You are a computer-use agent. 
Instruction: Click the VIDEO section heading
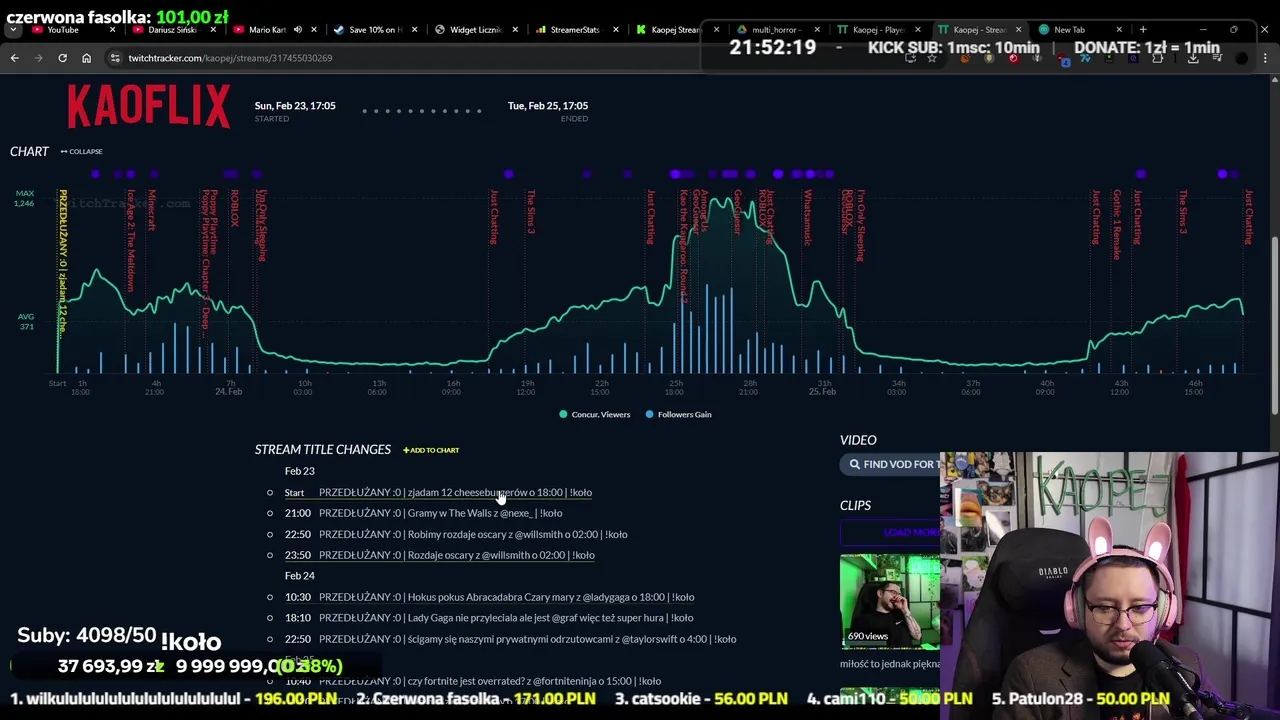(x=858, y=440)
